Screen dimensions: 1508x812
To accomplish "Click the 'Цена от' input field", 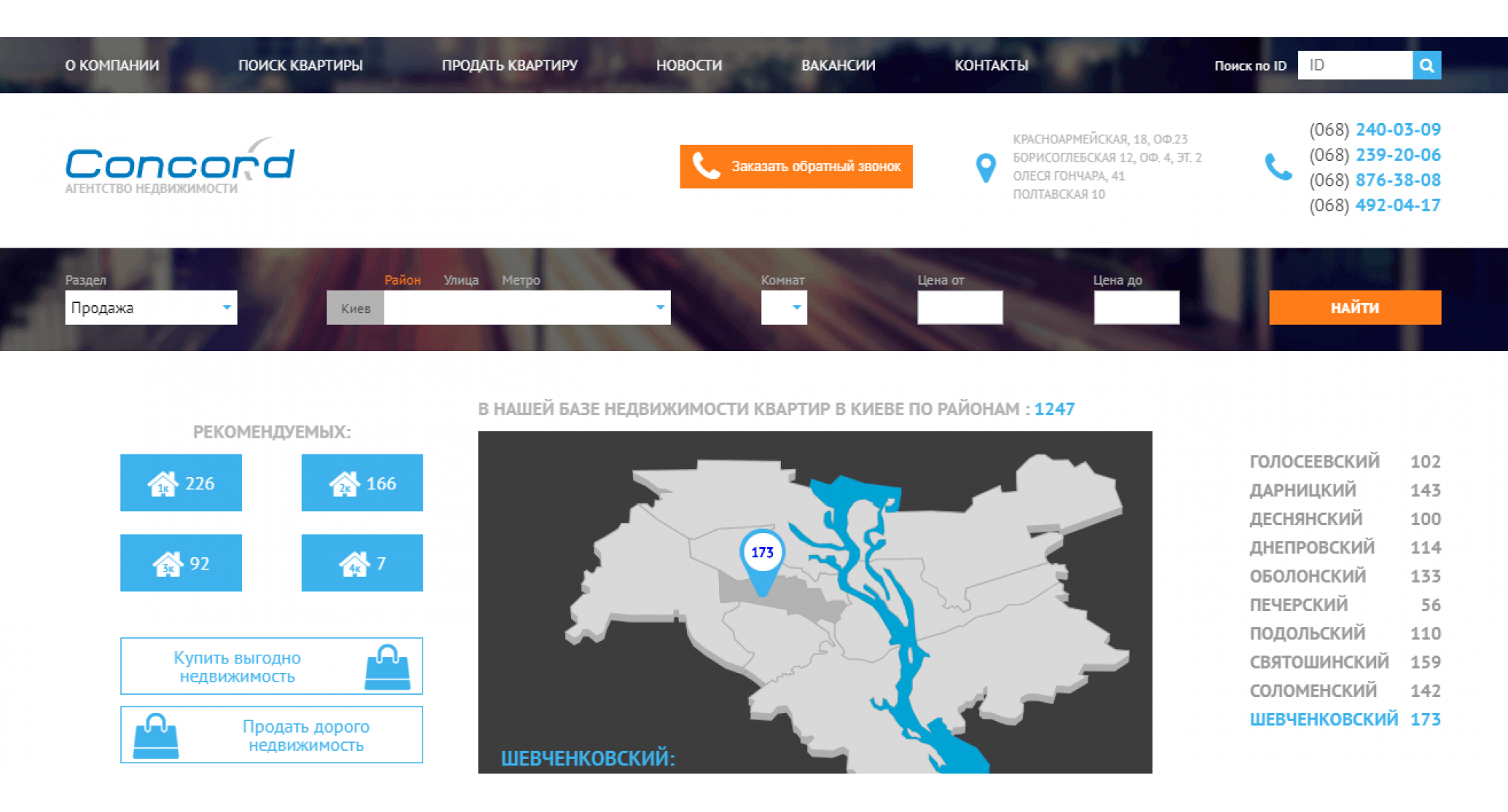I will click(960, 307).
